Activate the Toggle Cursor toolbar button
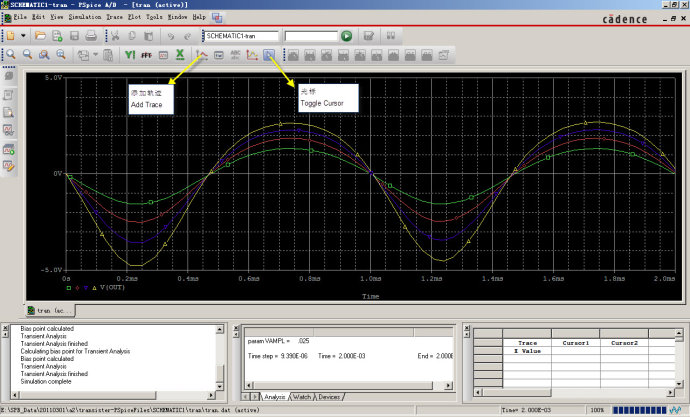 (x=270, y=54)
